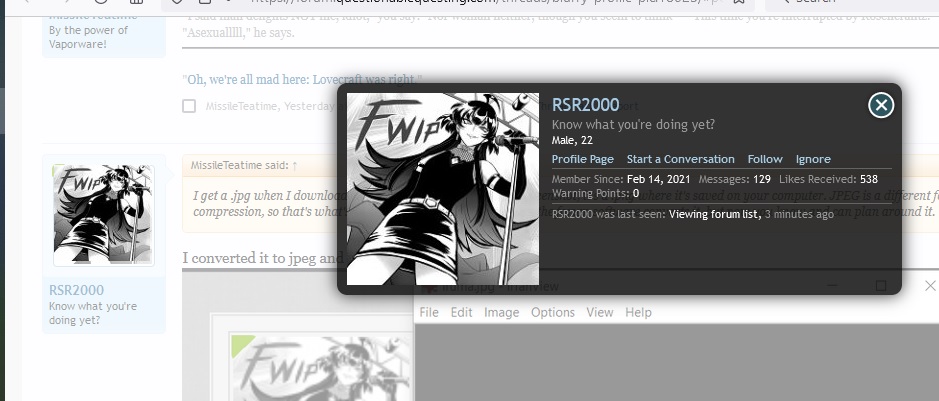Maximize the IrfanView screenshot window

[880, 286]
